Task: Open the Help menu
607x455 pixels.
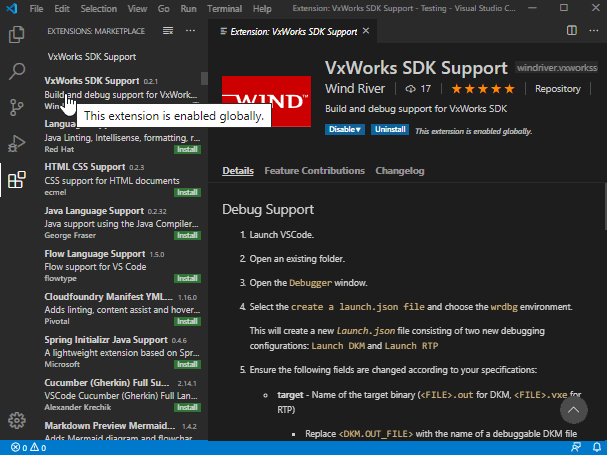Action: [262, 9]
